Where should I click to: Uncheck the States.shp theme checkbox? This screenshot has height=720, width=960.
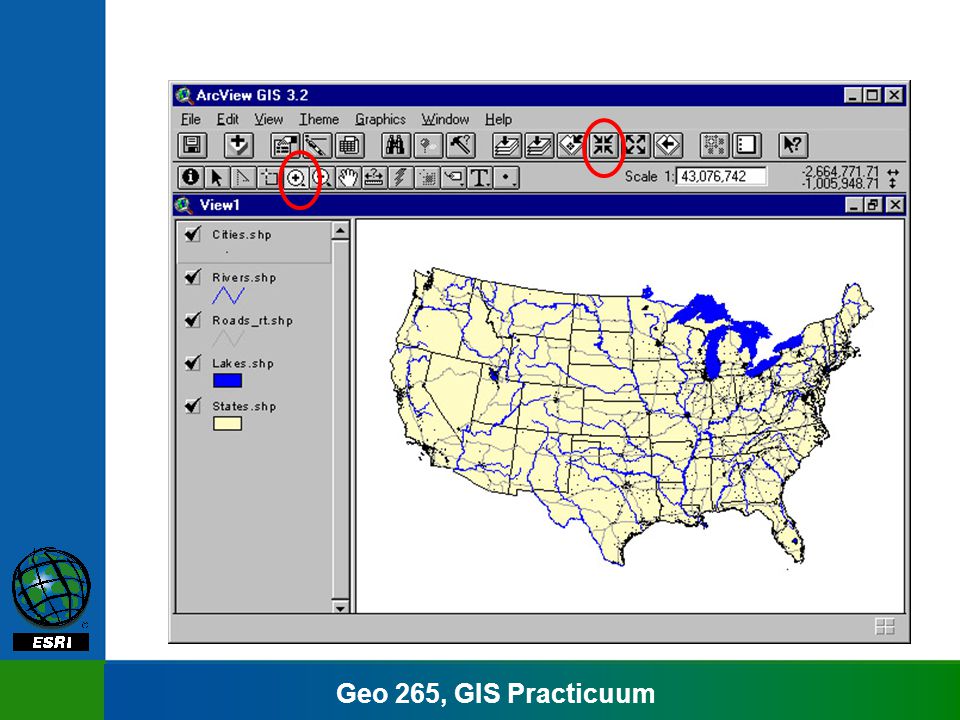click(x=193, y=405)
